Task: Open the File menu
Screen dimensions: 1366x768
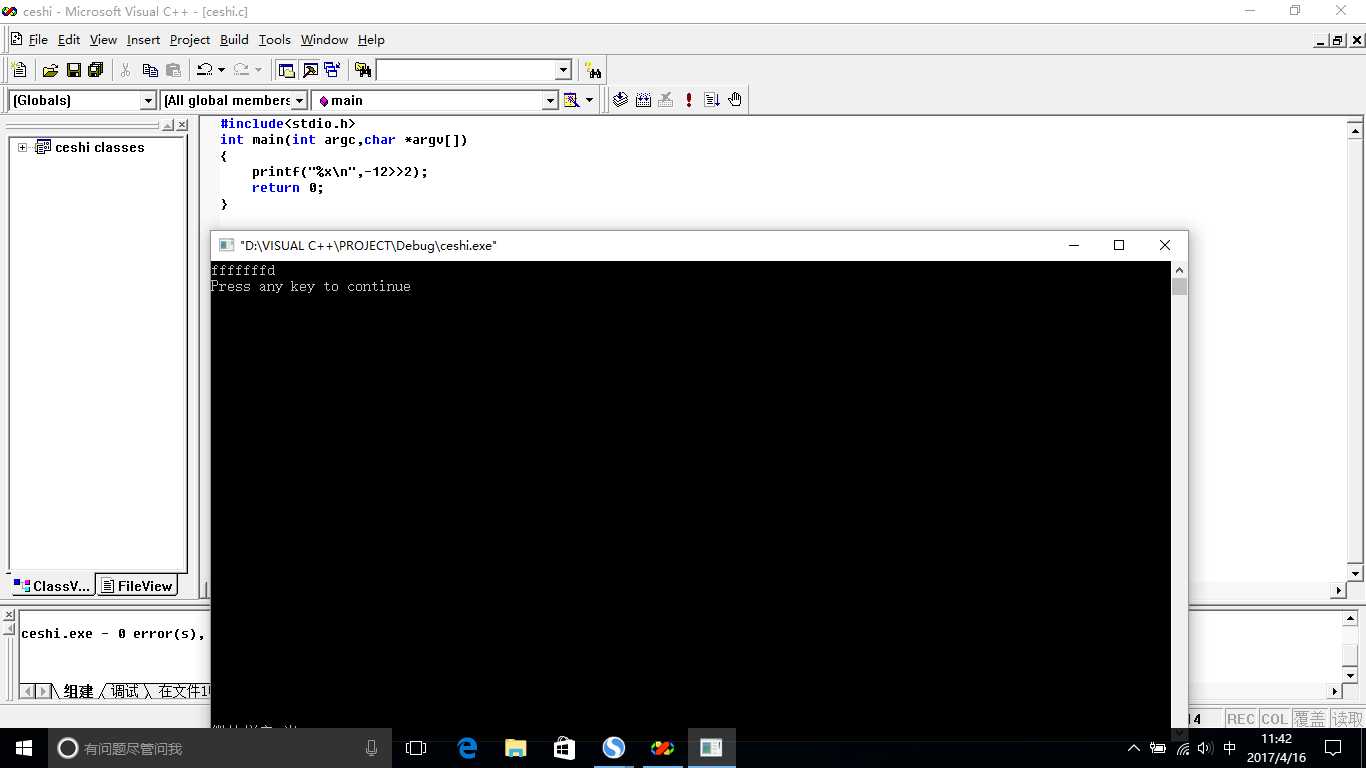Action: pyautogui.click(x=38, y=40)
